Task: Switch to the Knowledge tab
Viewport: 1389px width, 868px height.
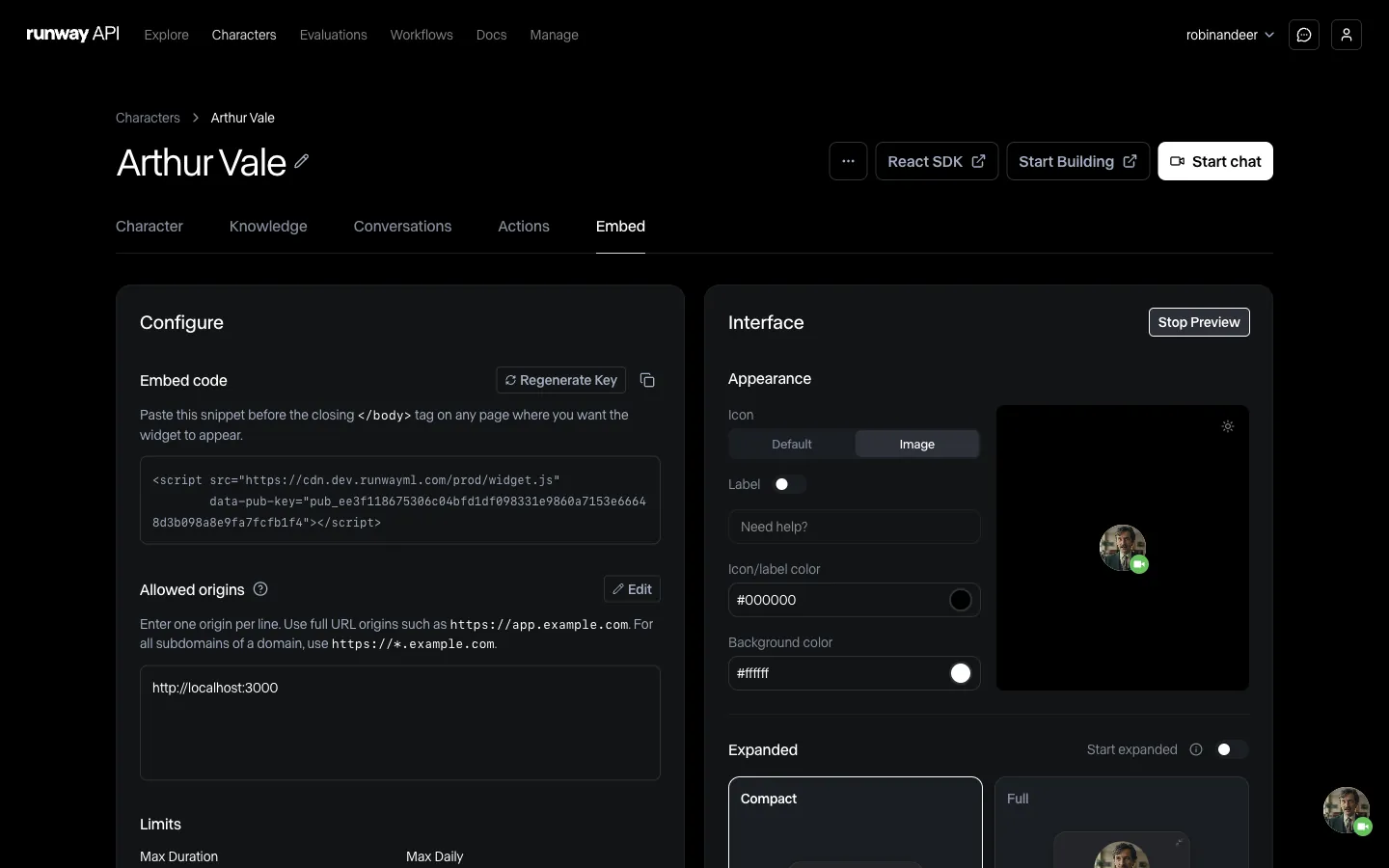Action: (268, 226)
